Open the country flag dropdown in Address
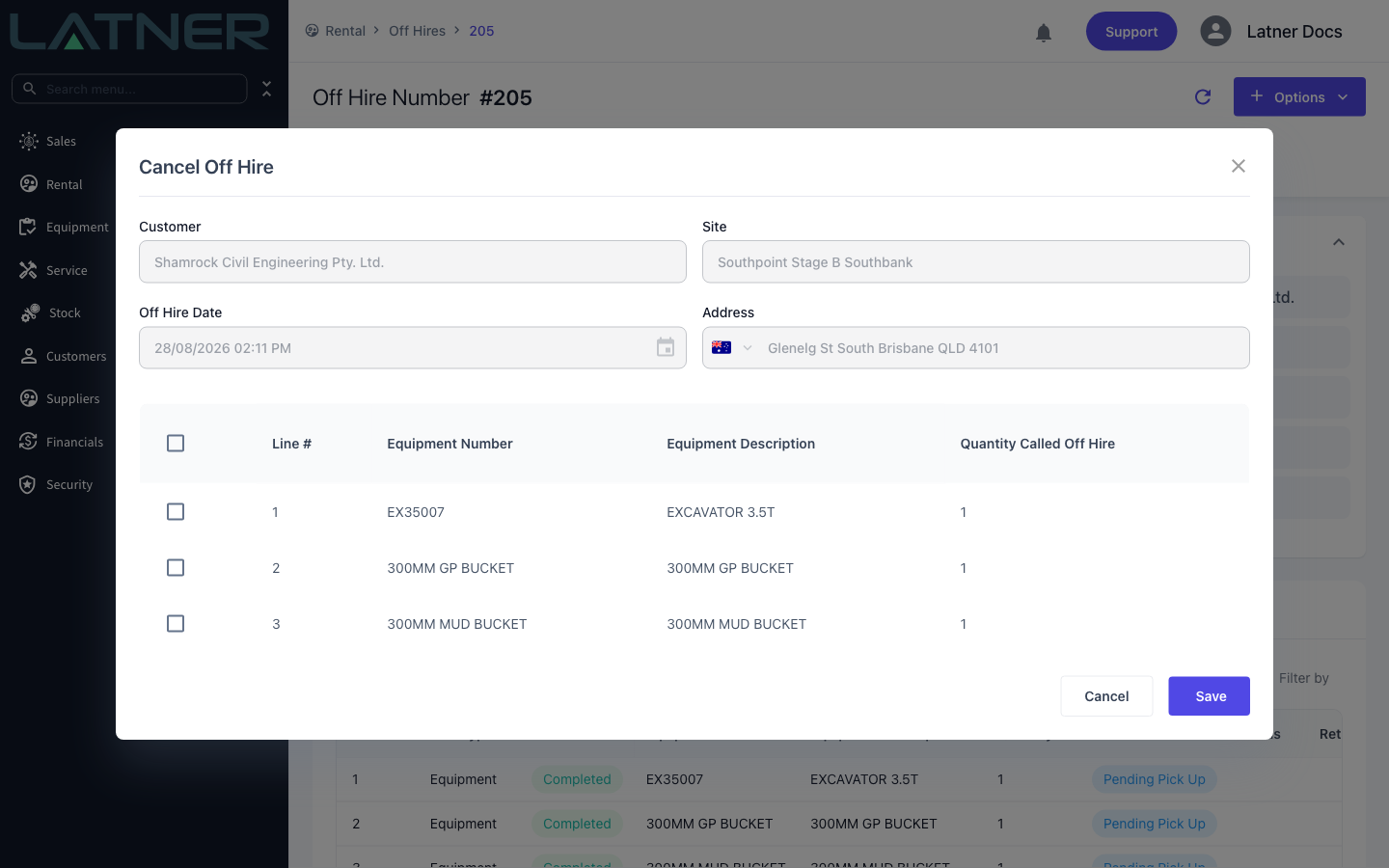Screen dimensions: 1389x868 click(x=732, y=347)
